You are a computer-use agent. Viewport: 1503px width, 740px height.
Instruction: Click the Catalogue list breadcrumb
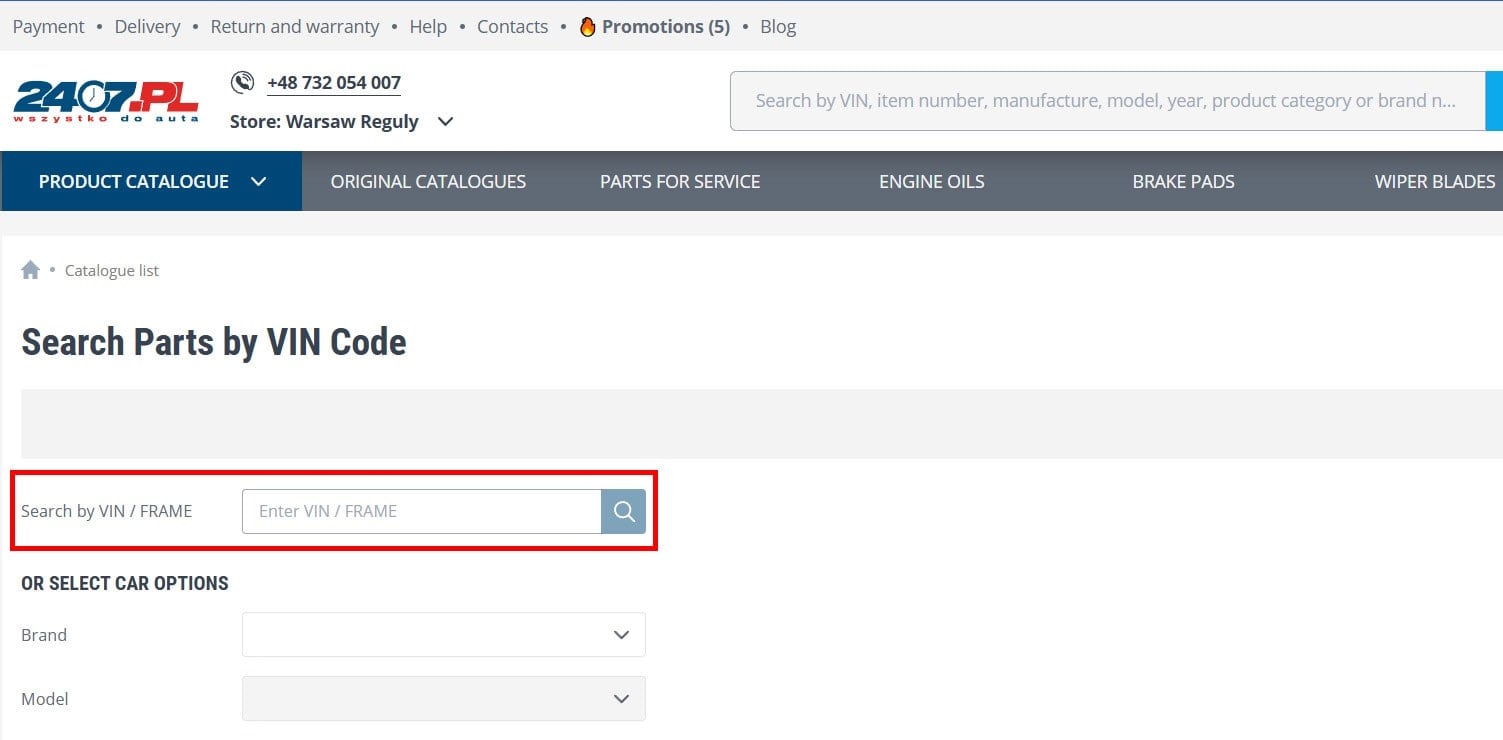(x=112, y=270)
